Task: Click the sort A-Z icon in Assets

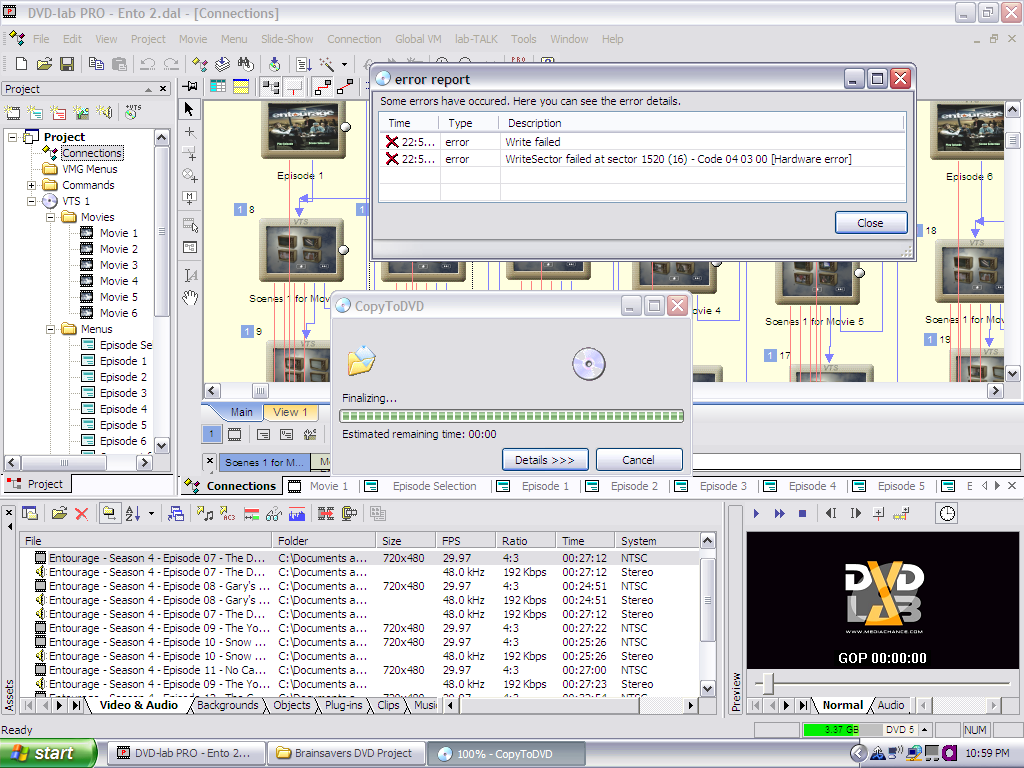Action: point(133,514)
